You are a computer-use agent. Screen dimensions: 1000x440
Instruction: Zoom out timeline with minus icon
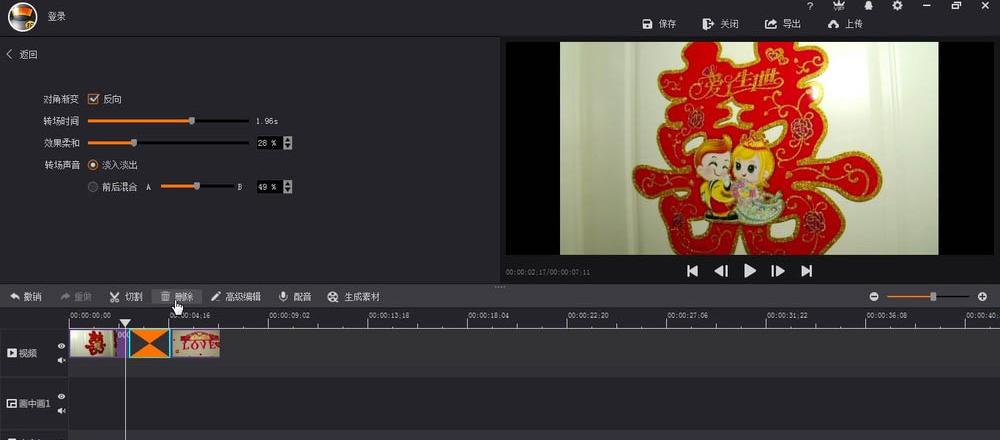point(874,297)
